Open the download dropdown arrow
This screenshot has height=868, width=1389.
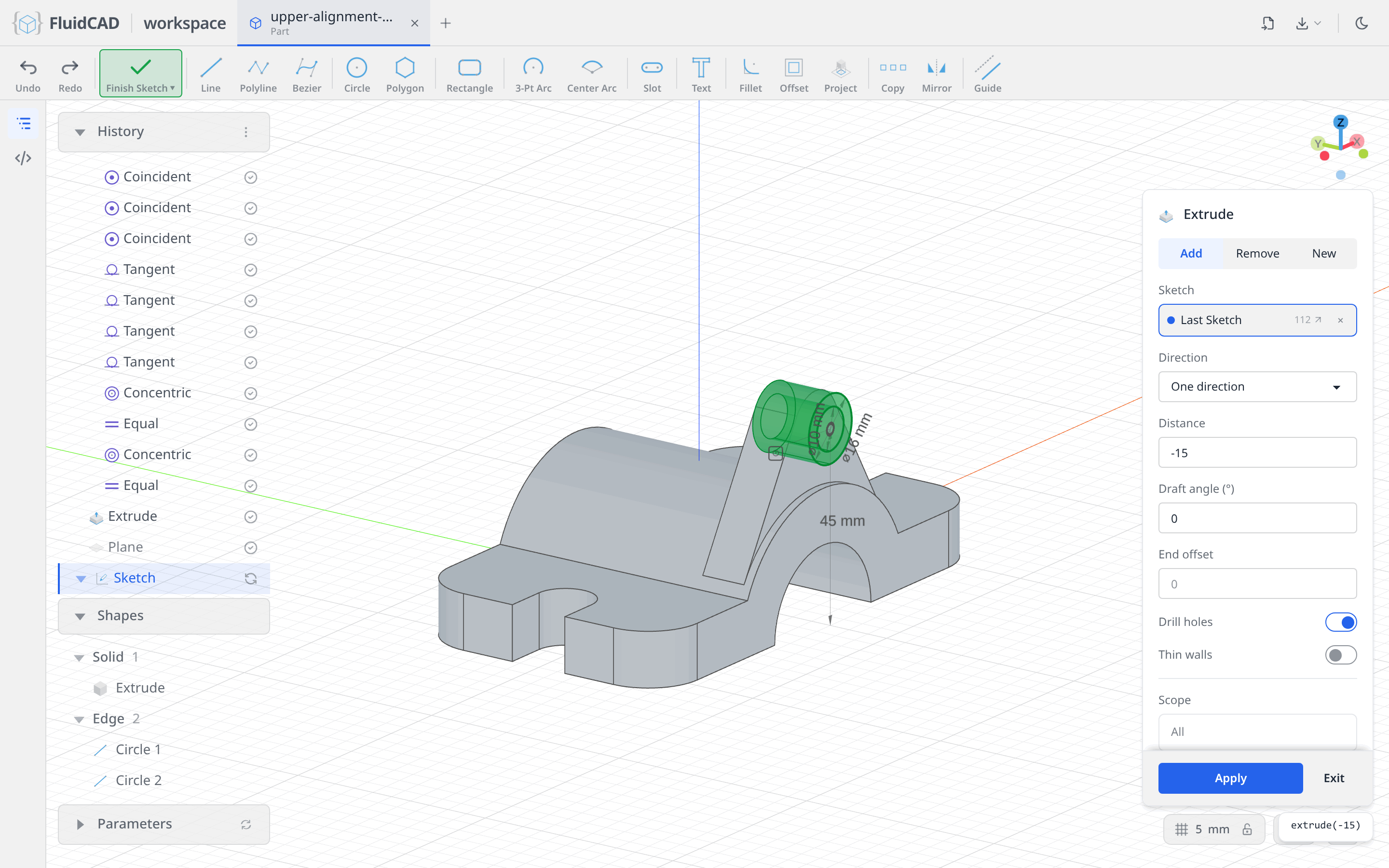1318,23
